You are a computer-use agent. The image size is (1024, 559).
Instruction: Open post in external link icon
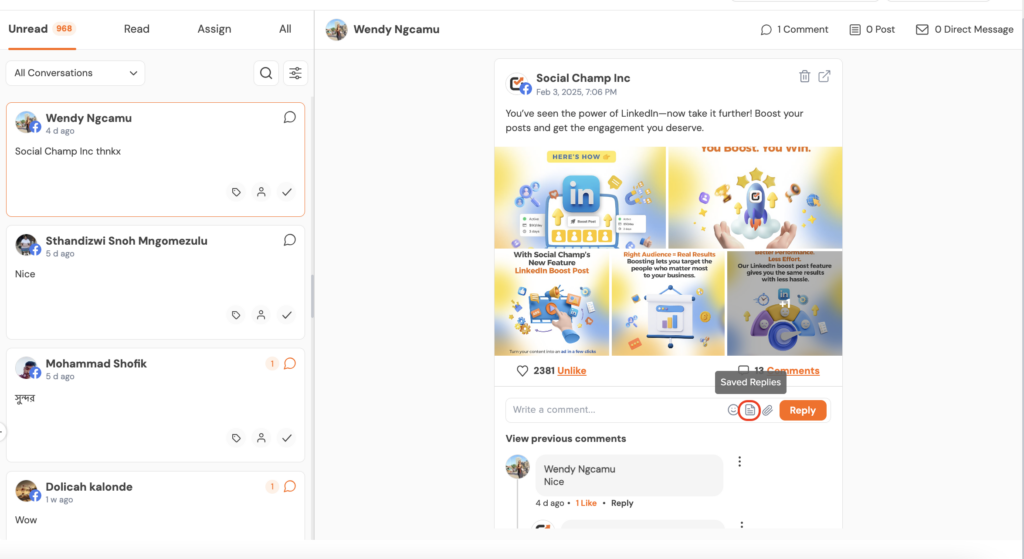tap(825, 77)
